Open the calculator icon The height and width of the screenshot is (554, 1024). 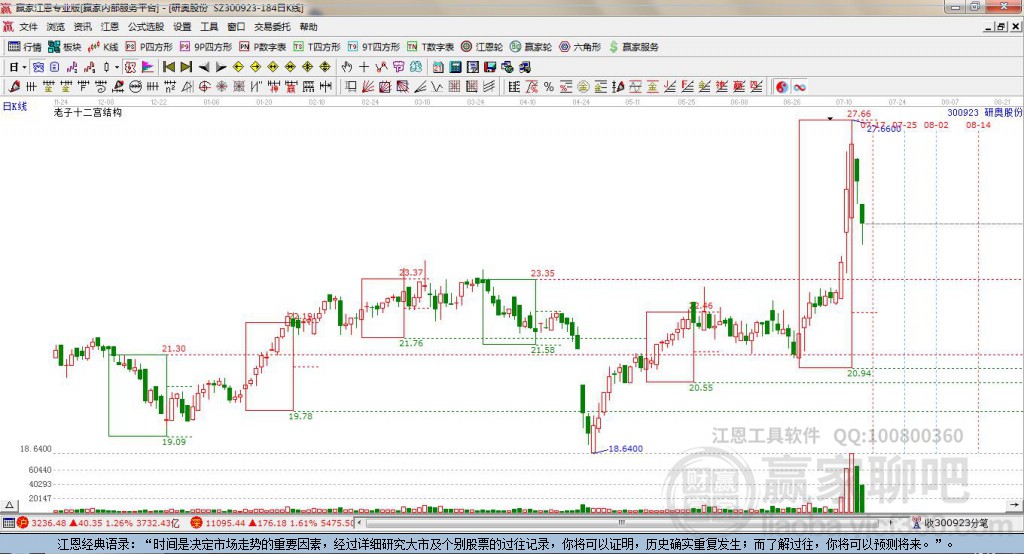[x=455, y=67]
